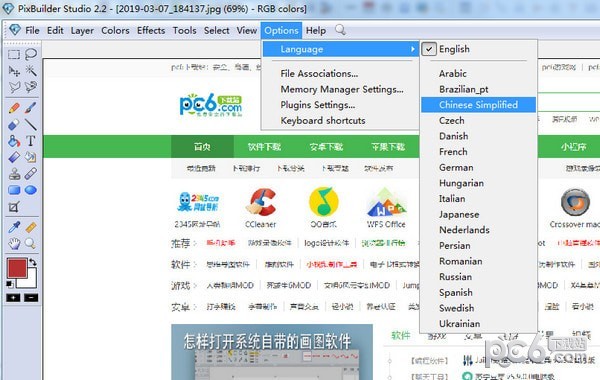Click the PixBuilder diamond logo in menu bar
Image resolution: width=600 pixels, height=380 pixels.
click(x=15, y=30)
